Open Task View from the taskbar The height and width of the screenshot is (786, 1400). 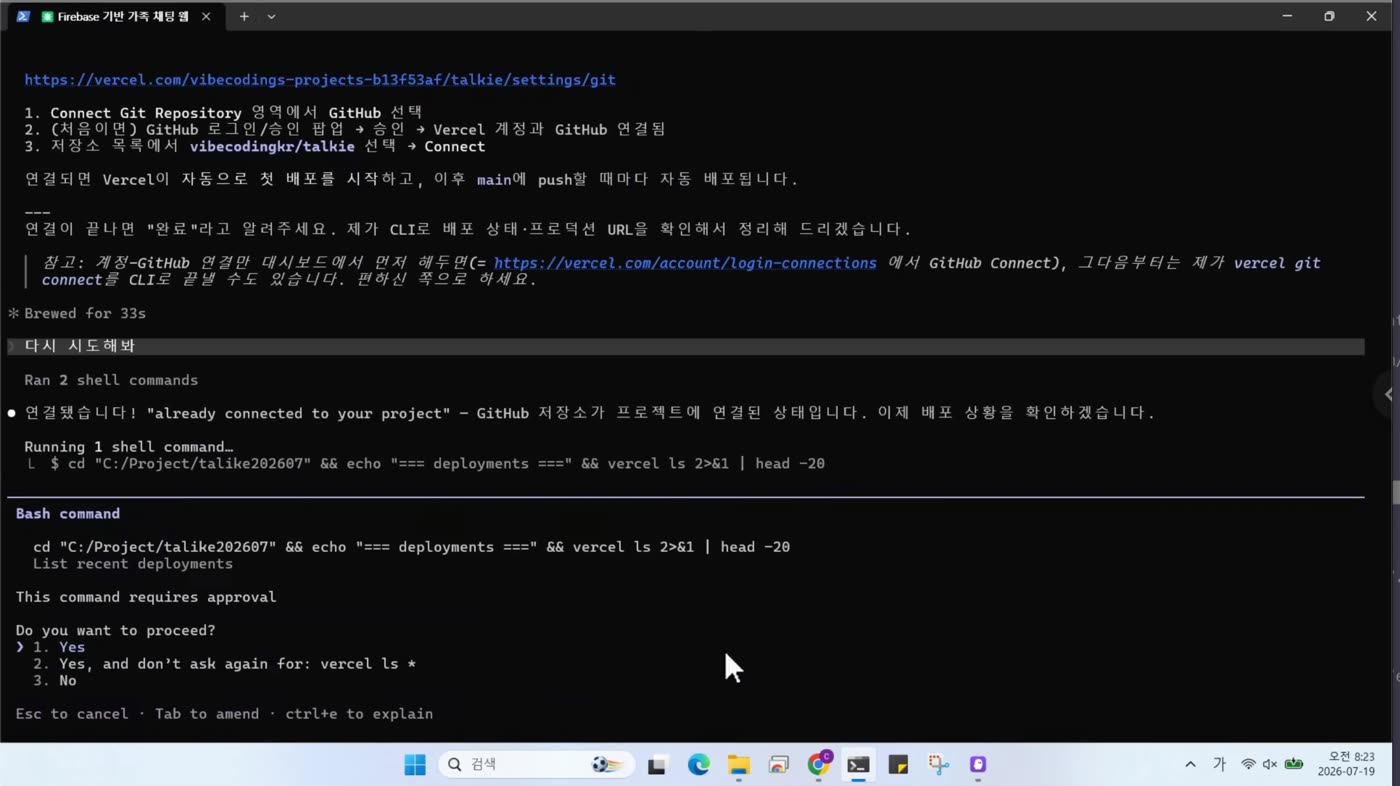[657, 765]
